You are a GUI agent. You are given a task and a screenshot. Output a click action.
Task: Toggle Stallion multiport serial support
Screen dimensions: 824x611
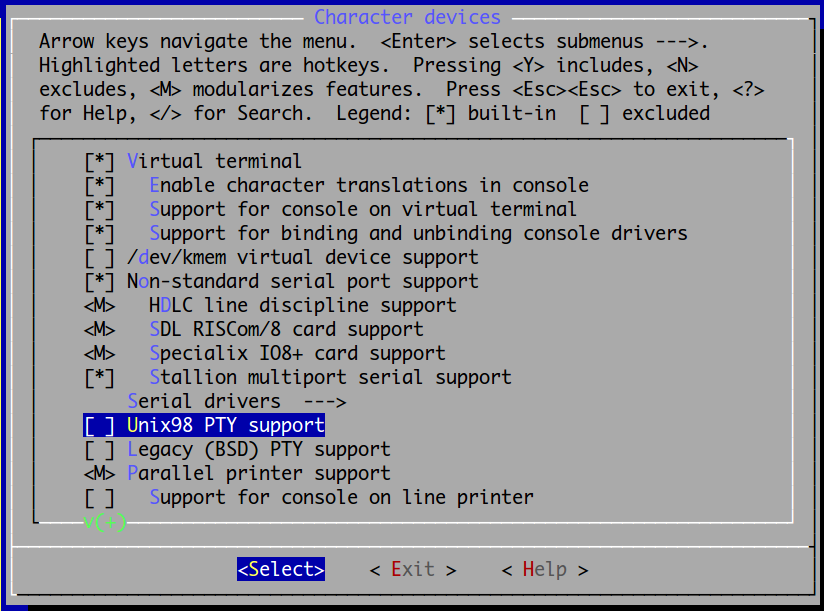(x=99, y=378)
